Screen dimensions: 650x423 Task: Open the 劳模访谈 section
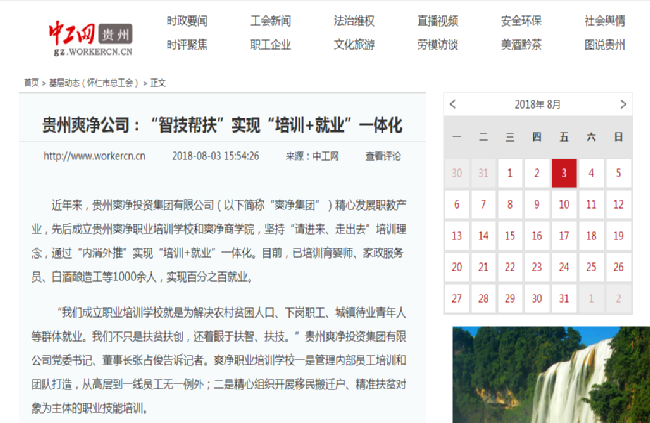tap(438, 44)
